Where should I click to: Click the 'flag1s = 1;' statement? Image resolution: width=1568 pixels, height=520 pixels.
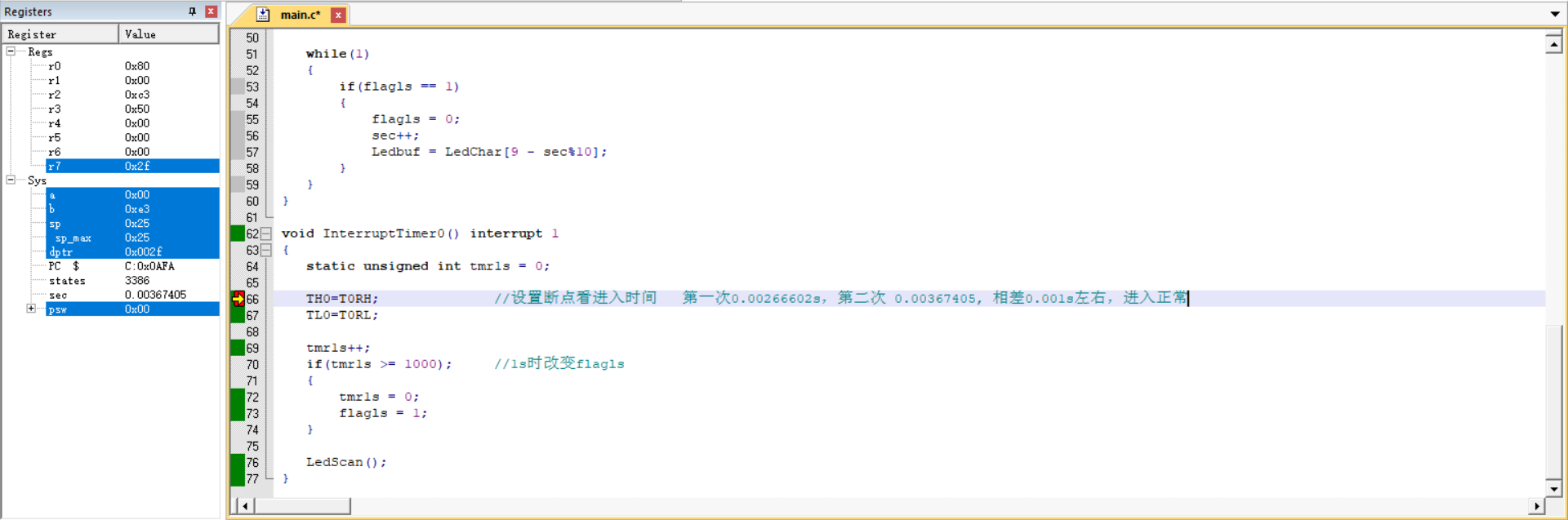[x=383, y=413]
